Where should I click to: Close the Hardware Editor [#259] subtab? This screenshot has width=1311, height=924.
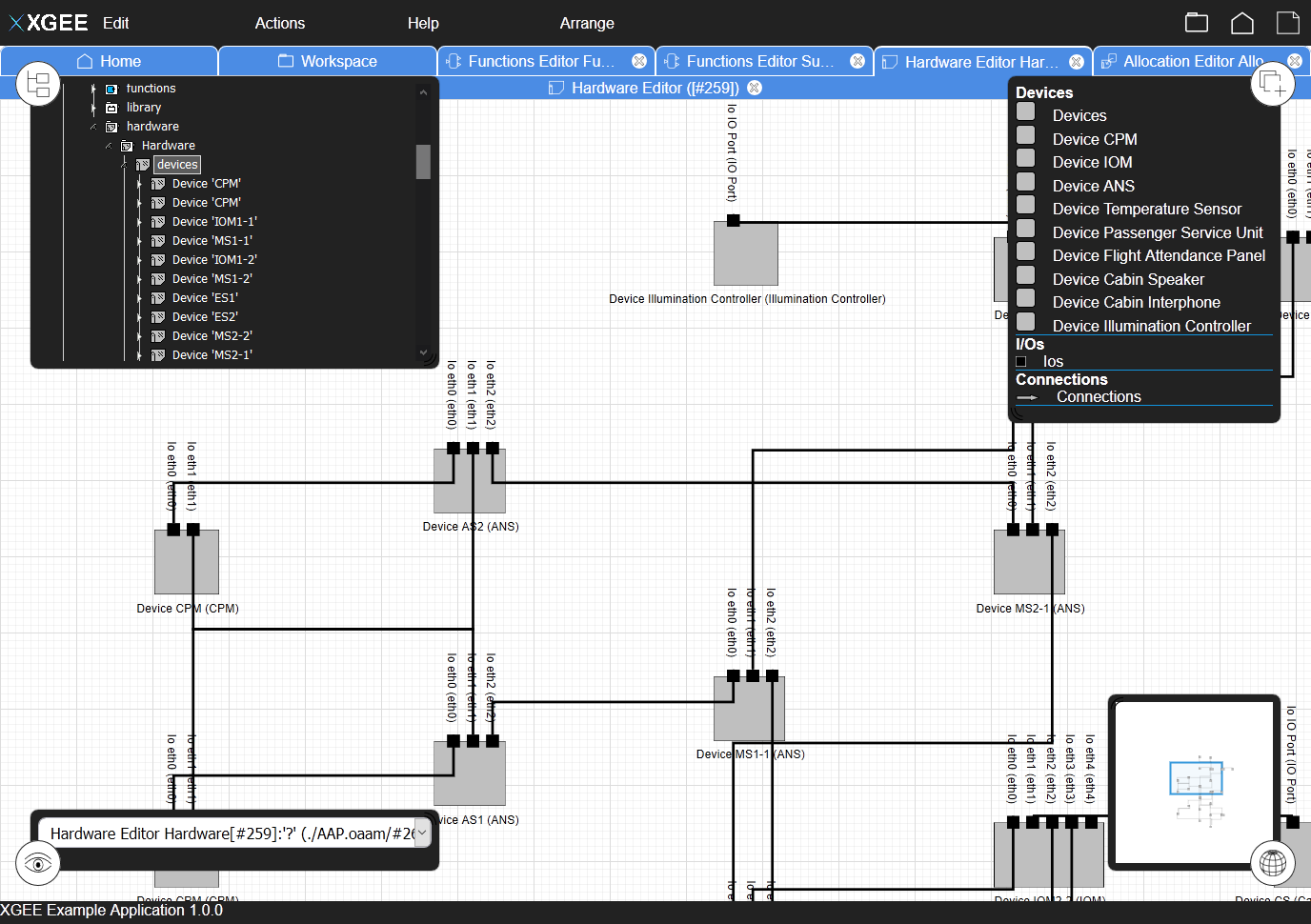pos(755,88)
